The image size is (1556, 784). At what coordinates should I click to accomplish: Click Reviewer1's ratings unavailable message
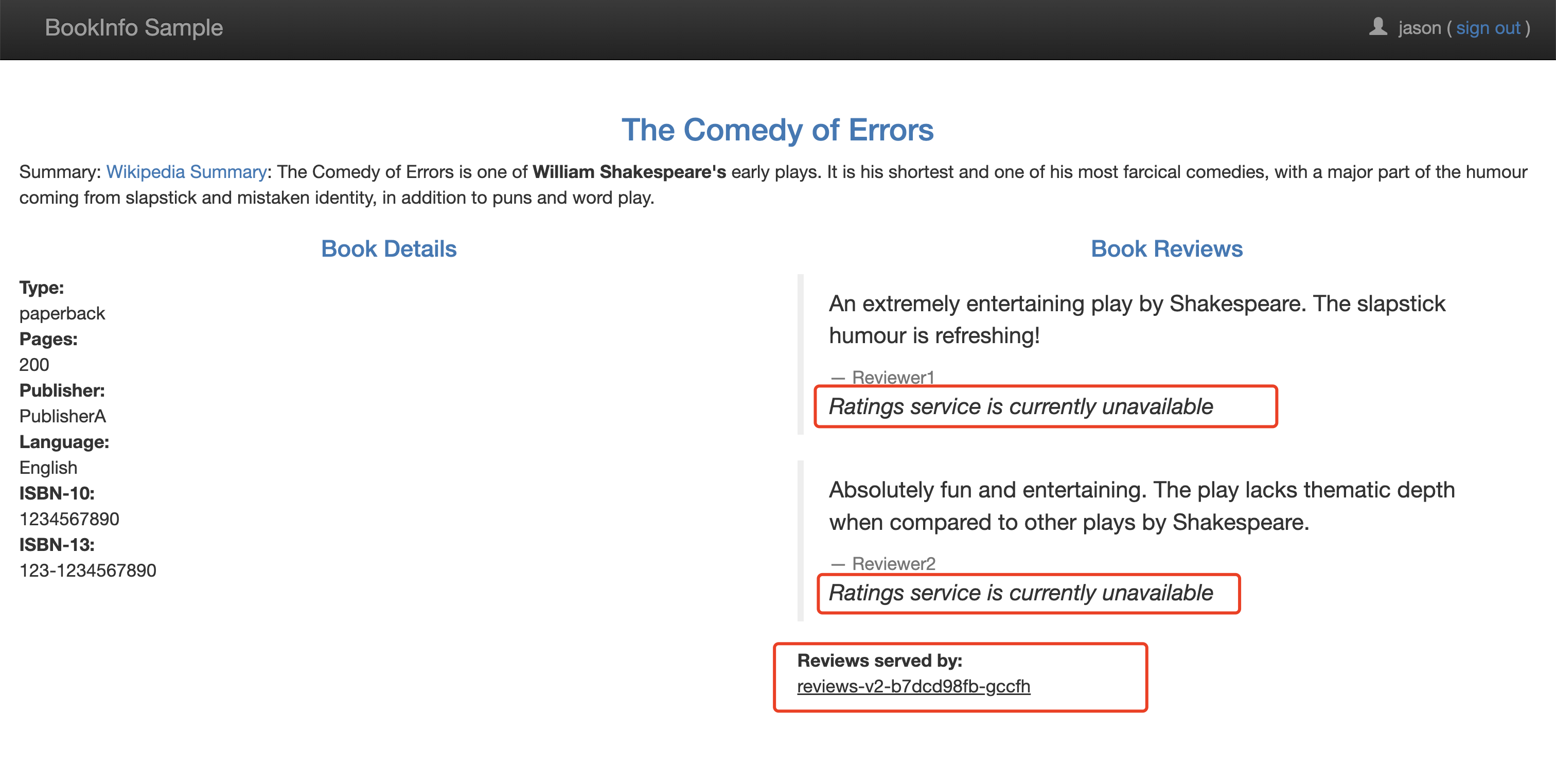1020,406
